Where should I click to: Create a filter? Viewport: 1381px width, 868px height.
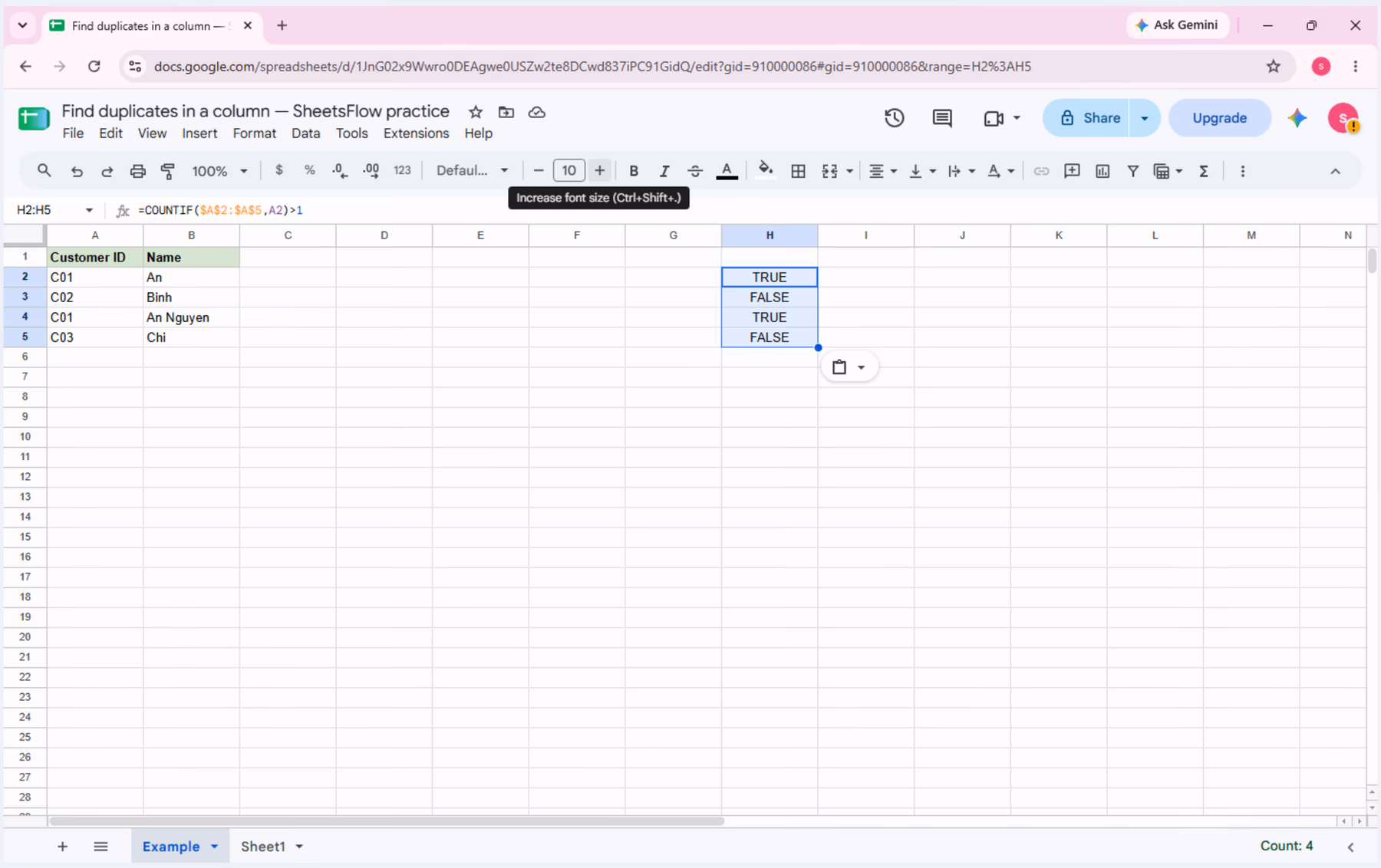click(x=1132, y=171)
